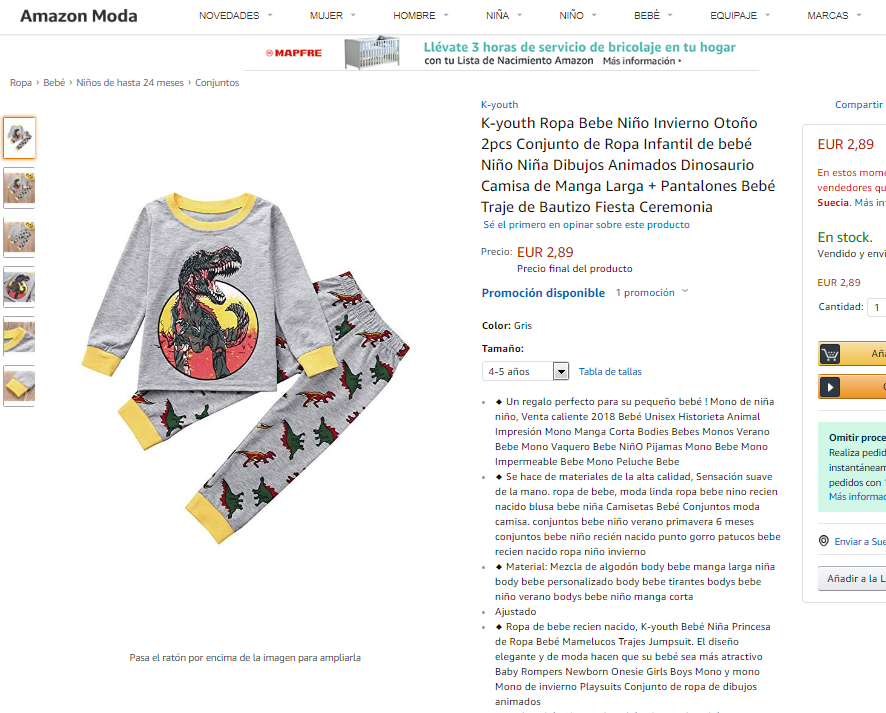Open the EQUIPAJE menu dropdown

(740, 16)
